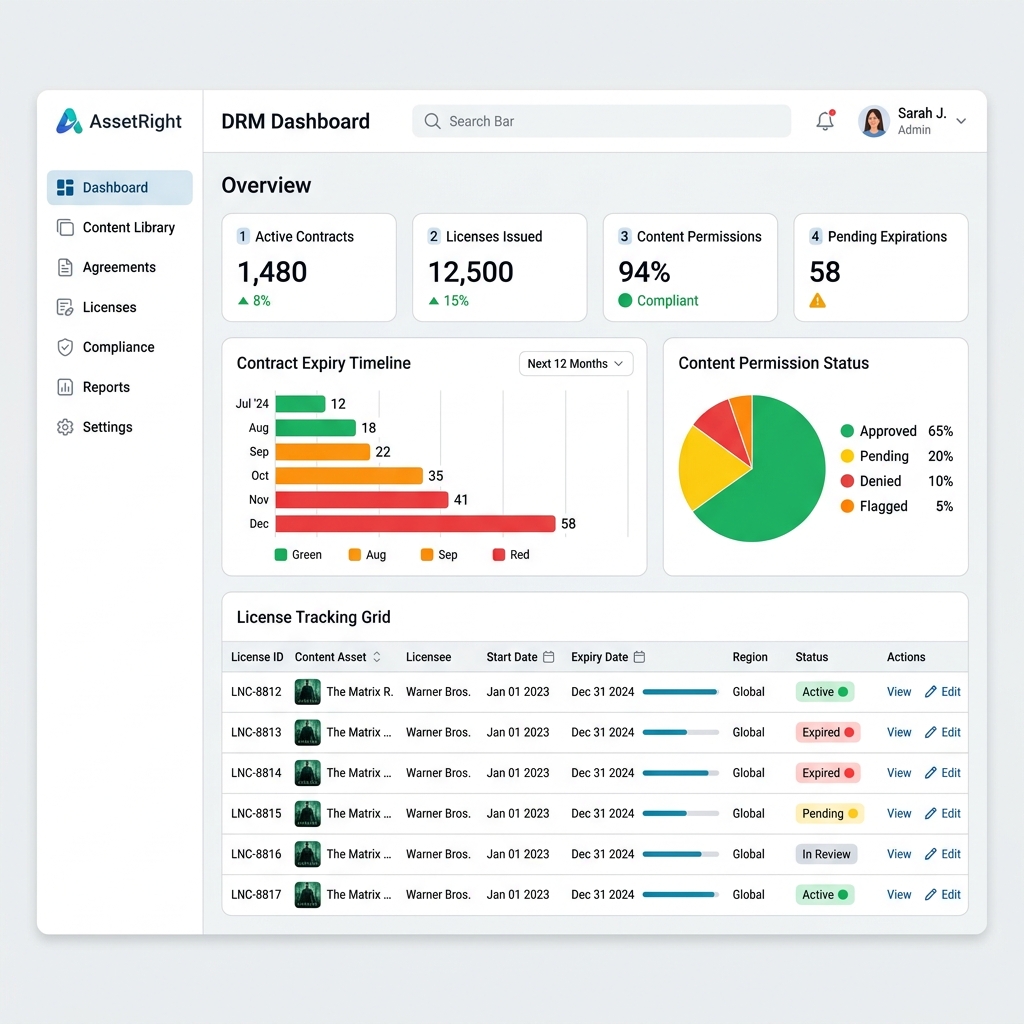This screenshot has width=1024, height=1024.
Task: Click the License ID column header
Action: [x=257, y=657]
